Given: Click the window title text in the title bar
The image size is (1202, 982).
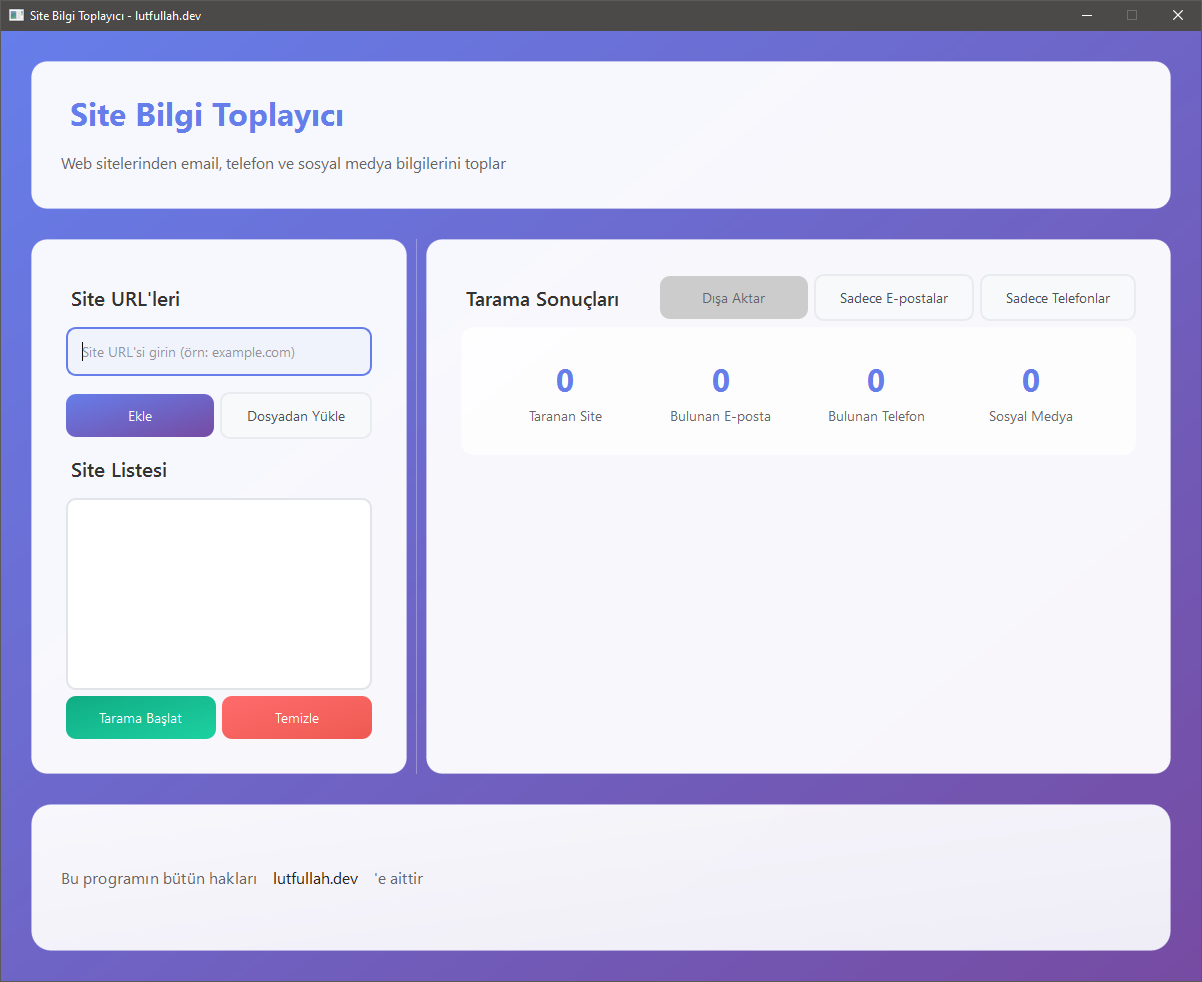Looking at the screenshot, I should click(113, 15).
